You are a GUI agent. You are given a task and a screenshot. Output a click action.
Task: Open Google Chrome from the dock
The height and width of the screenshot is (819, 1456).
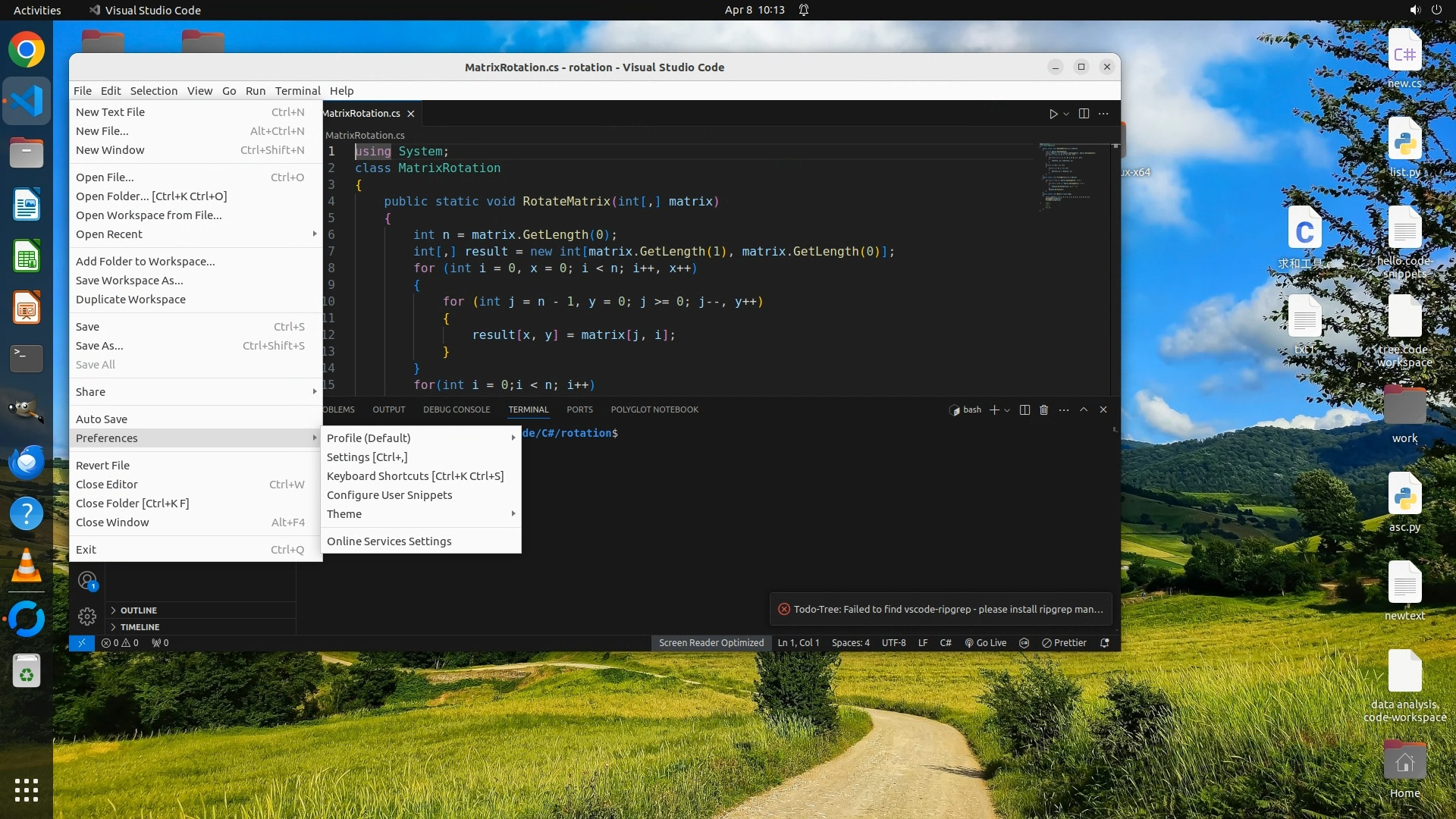click(27, 50)
